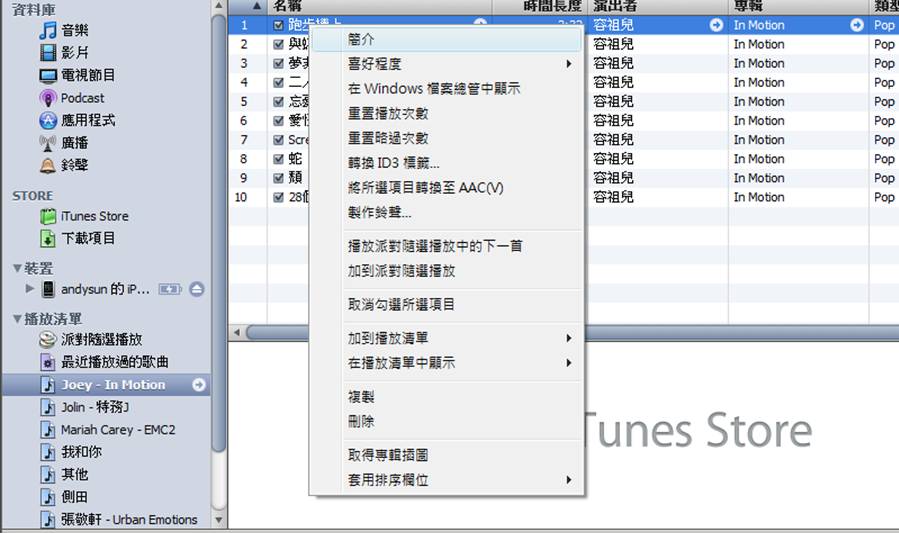Click the track list horizontal scroll left arrow
The width and height of the screenshot is (899, 533).
point(237,332)
